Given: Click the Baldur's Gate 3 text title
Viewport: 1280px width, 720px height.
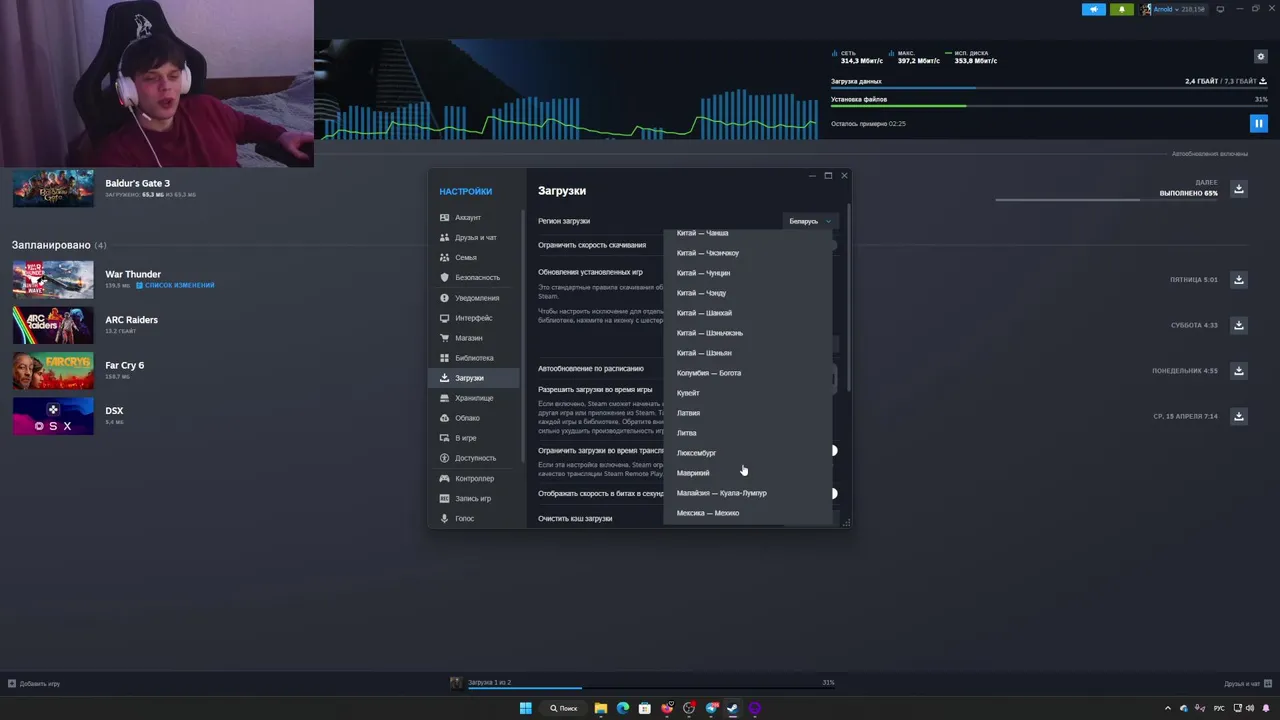Looking at the screenshot, I should point(137,183).
